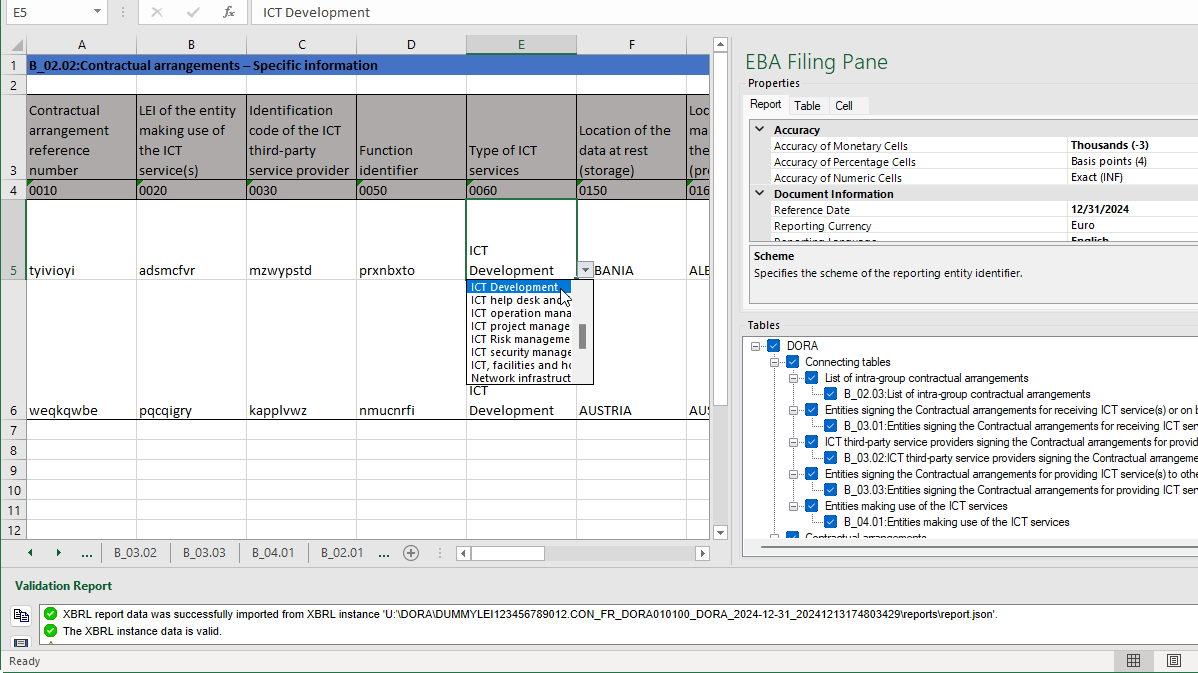Uncheck the Connecting tables checkbox

coord(792,361)
